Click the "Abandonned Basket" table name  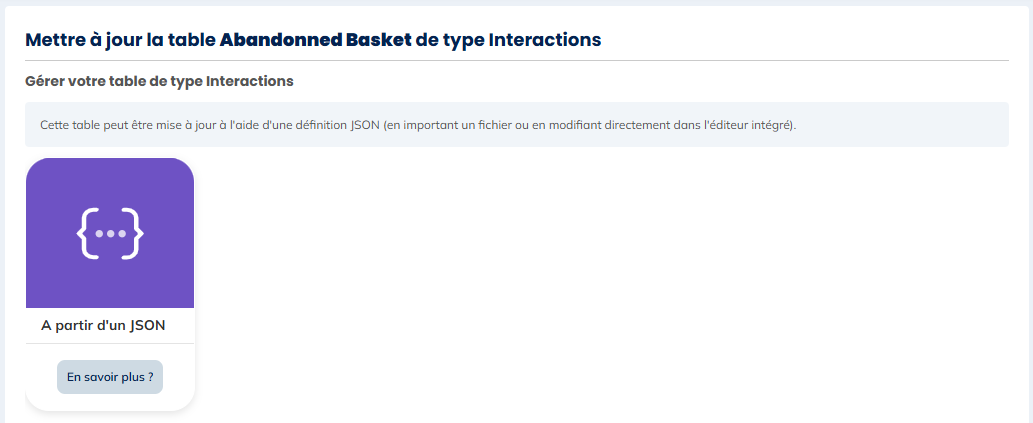(x=314, y=40)
